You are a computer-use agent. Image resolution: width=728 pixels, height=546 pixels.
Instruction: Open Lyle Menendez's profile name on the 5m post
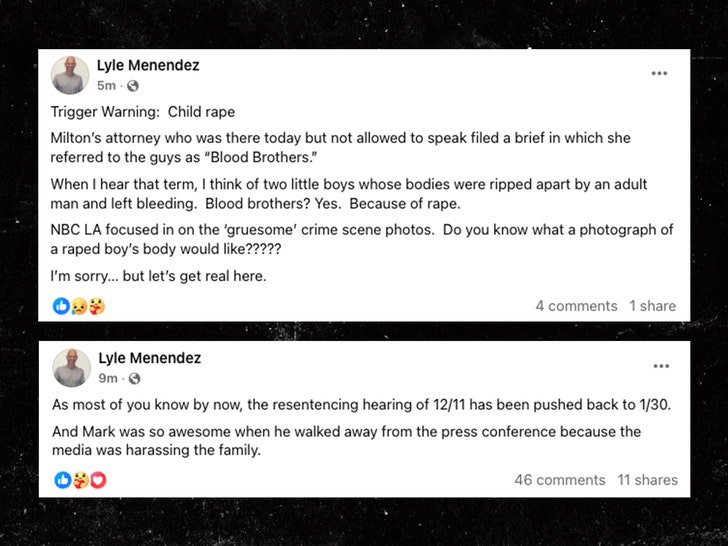point(148,66)
